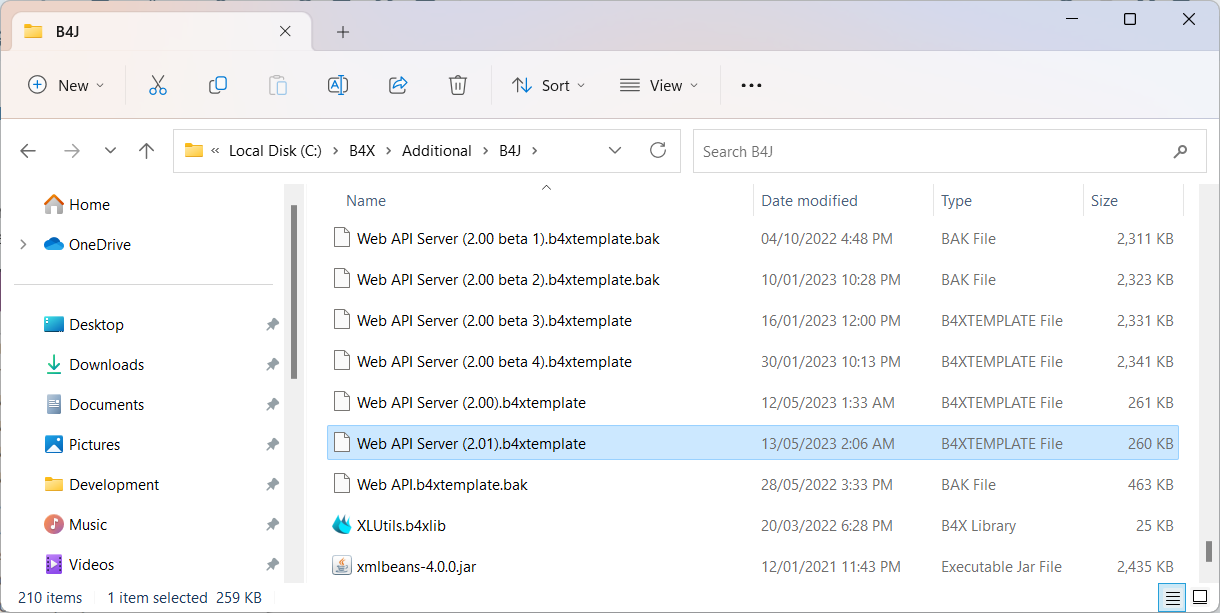Click the B4X breadcrumb in address bar
Image resolution: width=1220 pixels, height=613 pixels.
tap(361, 151)
